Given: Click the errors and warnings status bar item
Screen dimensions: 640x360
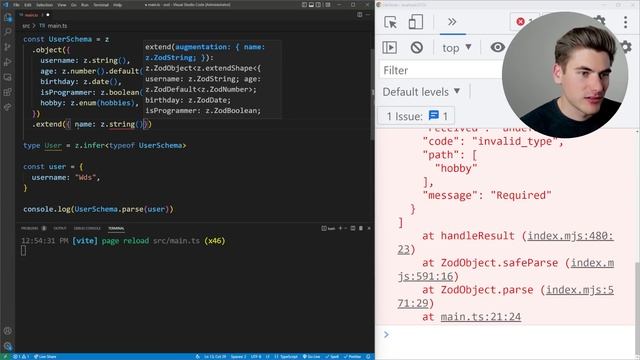Looking at the screenshot, I should [x=20, y=356].
